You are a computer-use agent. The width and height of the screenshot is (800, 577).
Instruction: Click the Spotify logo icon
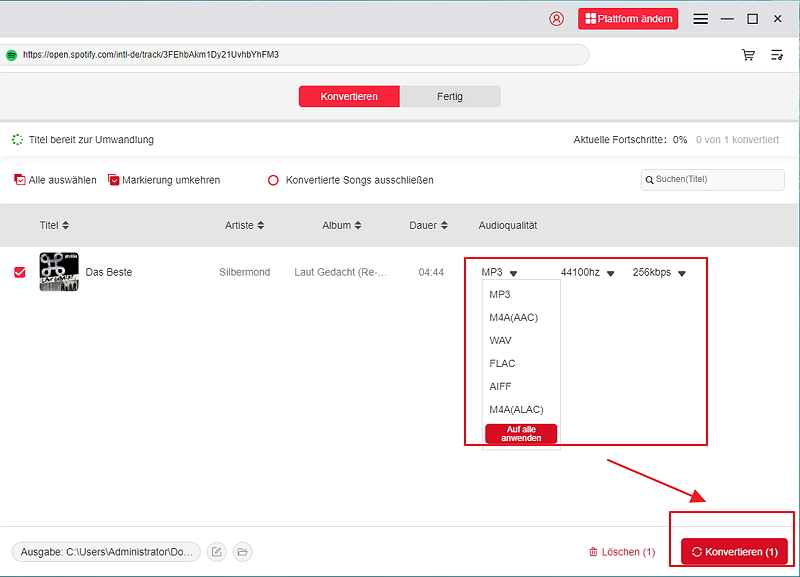(11, 55)
